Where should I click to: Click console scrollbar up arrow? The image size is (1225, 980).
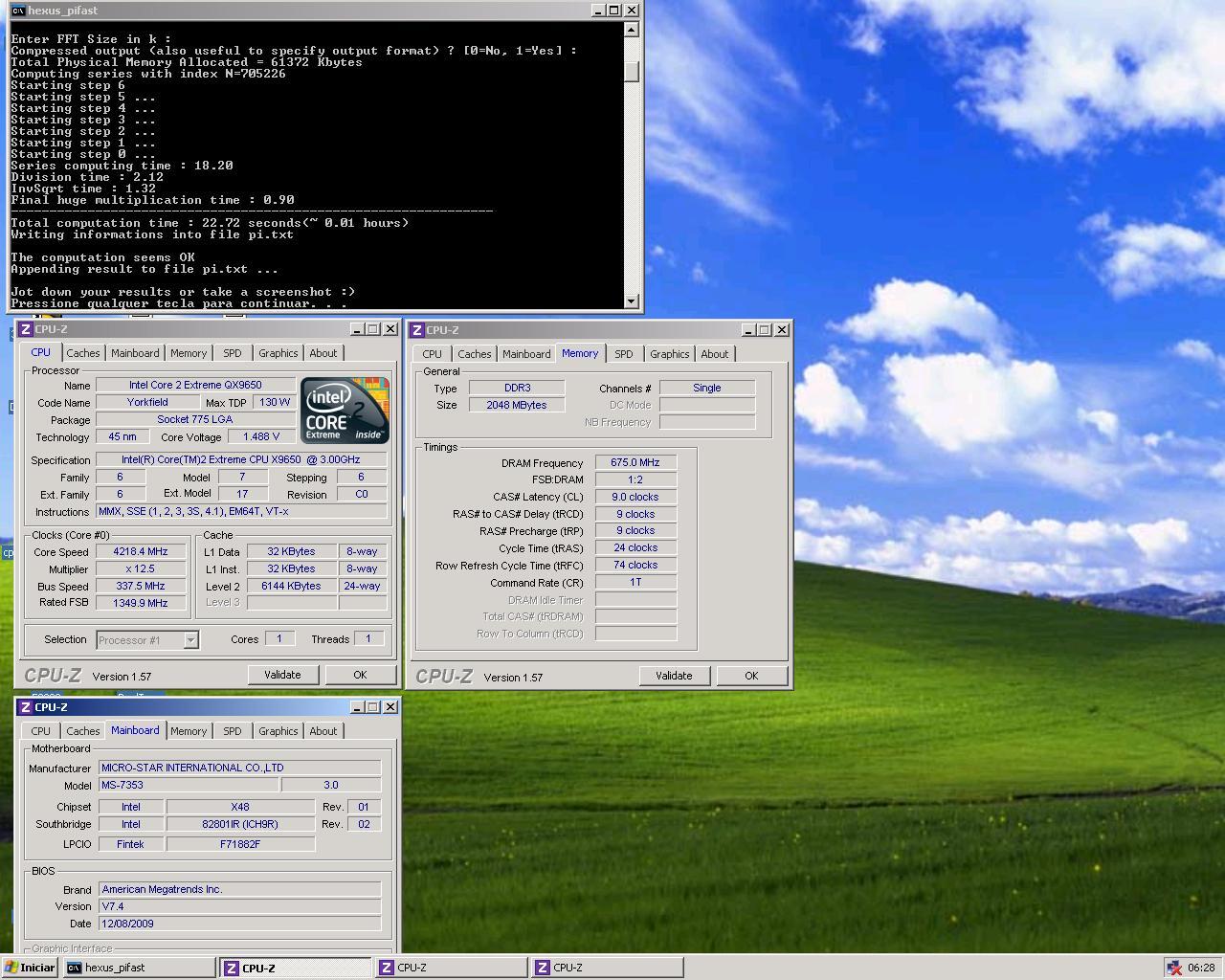(631, 30)
